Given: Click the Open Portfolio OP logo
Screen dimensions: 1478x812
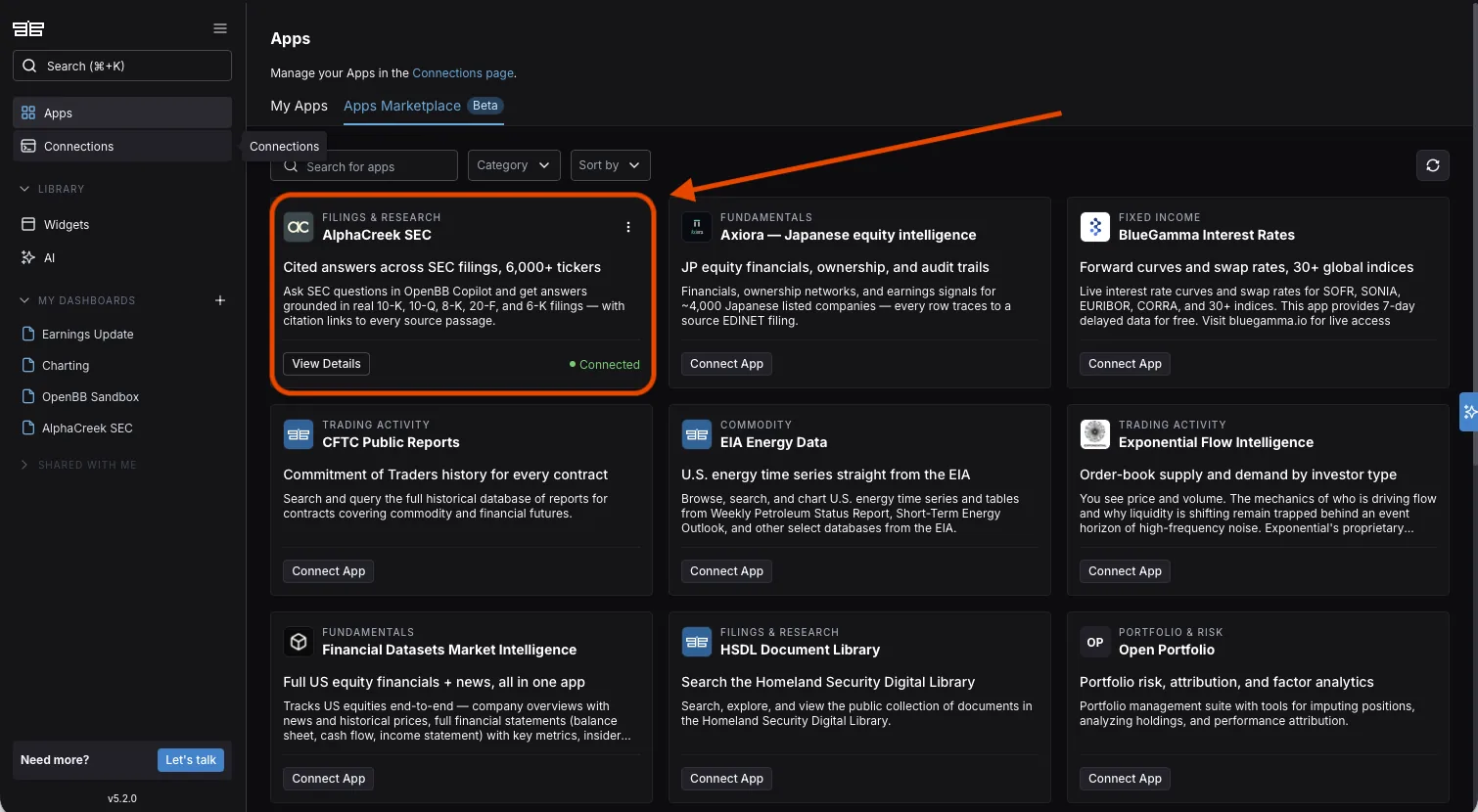Looking at the screenshot, I should 1095,642.
